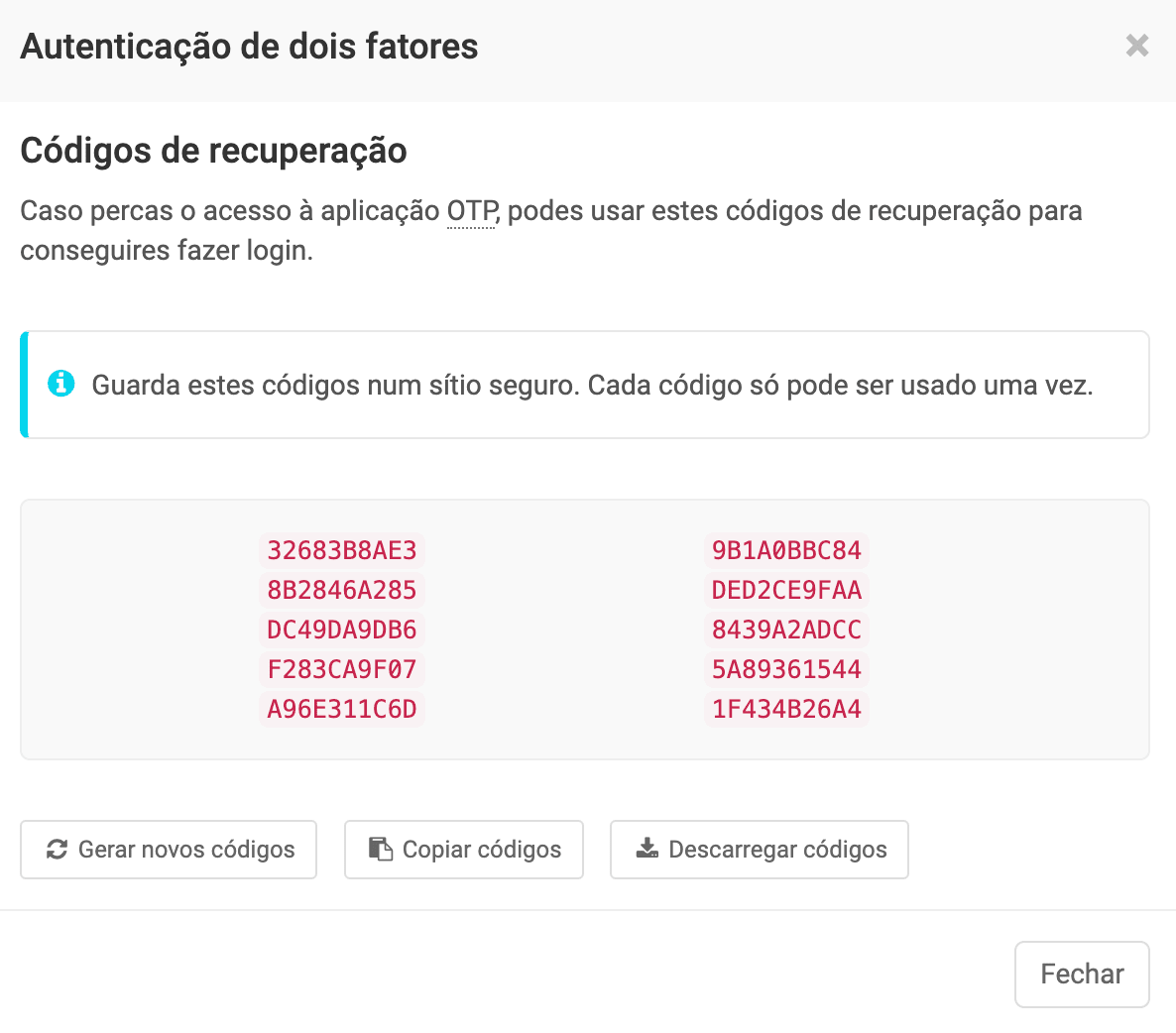Select recovery code DED2CE9FAA
This screenshot has width=1176, height=1033.
coord(786,590)
